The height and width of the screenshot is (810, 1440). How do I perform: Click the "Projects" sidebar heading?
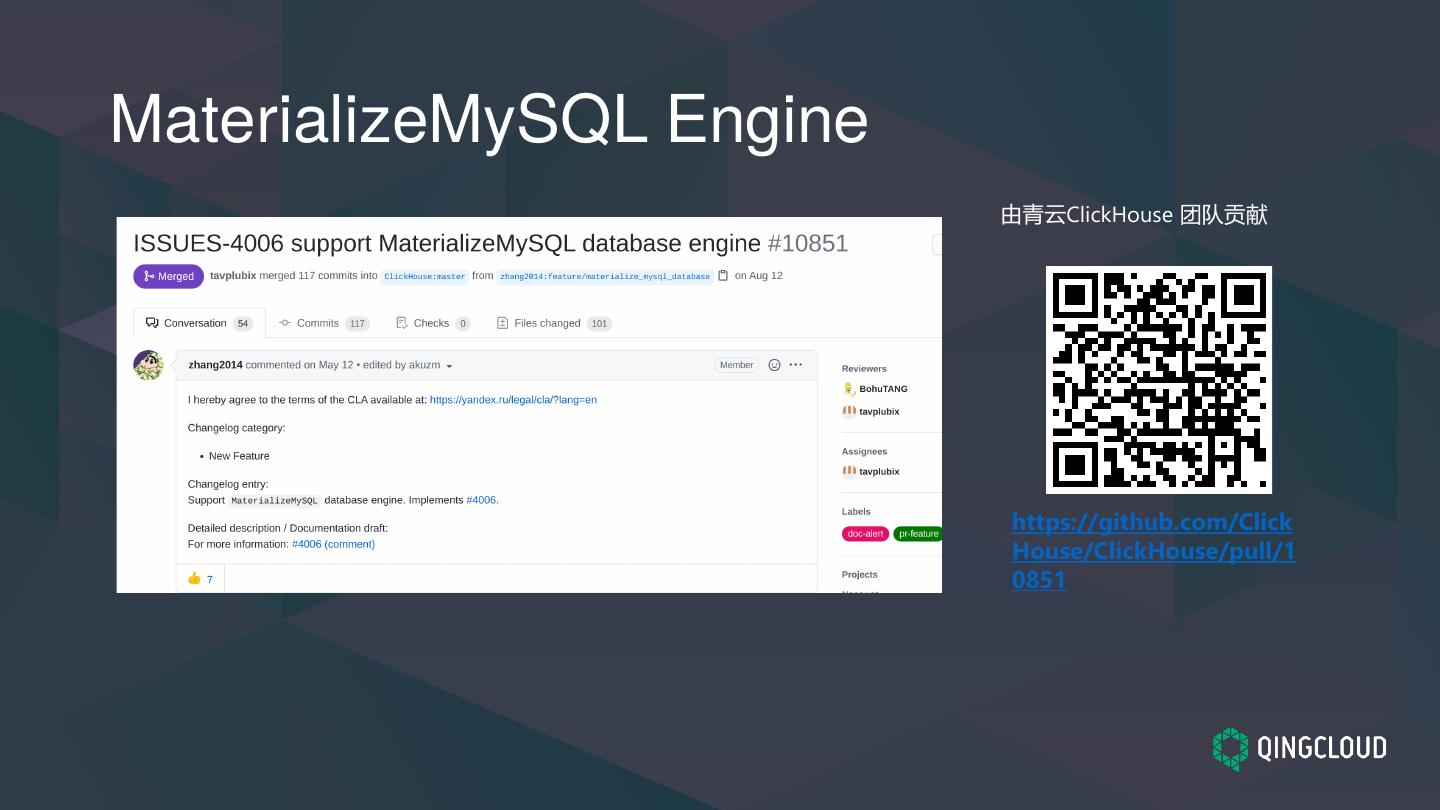860,575
